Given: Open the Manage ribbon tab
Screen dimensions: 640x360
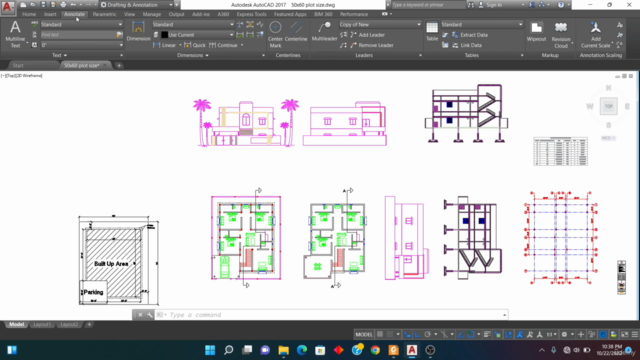Looking at the screenshot, I should pyautogui.click(x=152, y=14).
